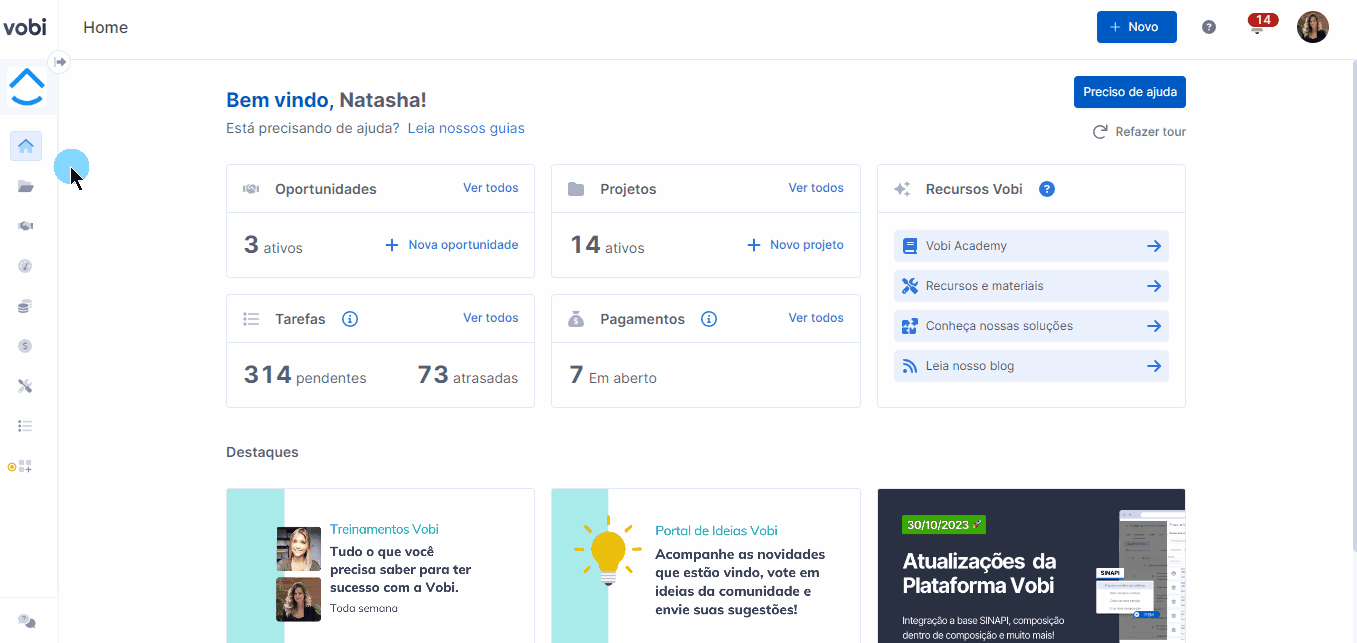This screenshot has height=643, width=1357.
Task: Click the Tarefas card title
Action: [x=300, y=319]
